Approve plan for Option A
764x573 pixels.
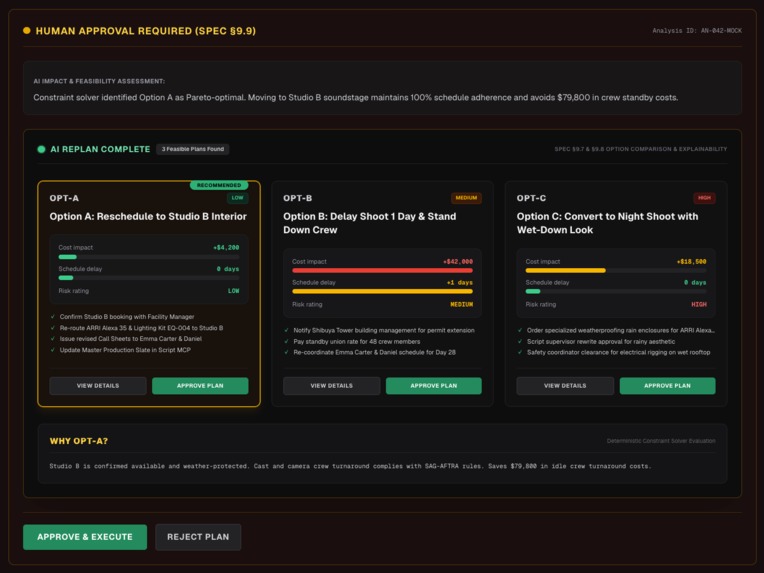point(200,385)
